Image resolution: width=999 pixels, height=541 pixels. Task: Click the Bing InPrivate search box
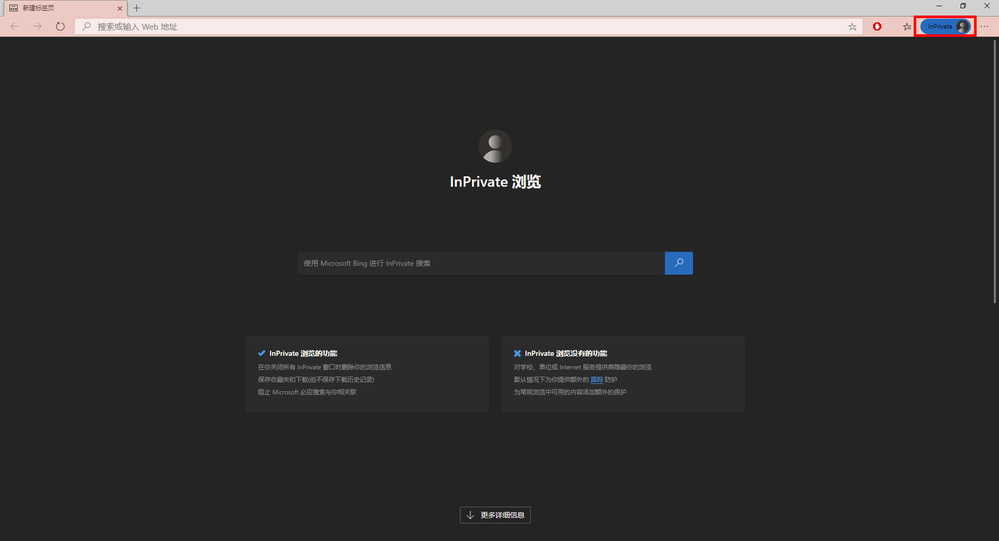tap(481, 263)
